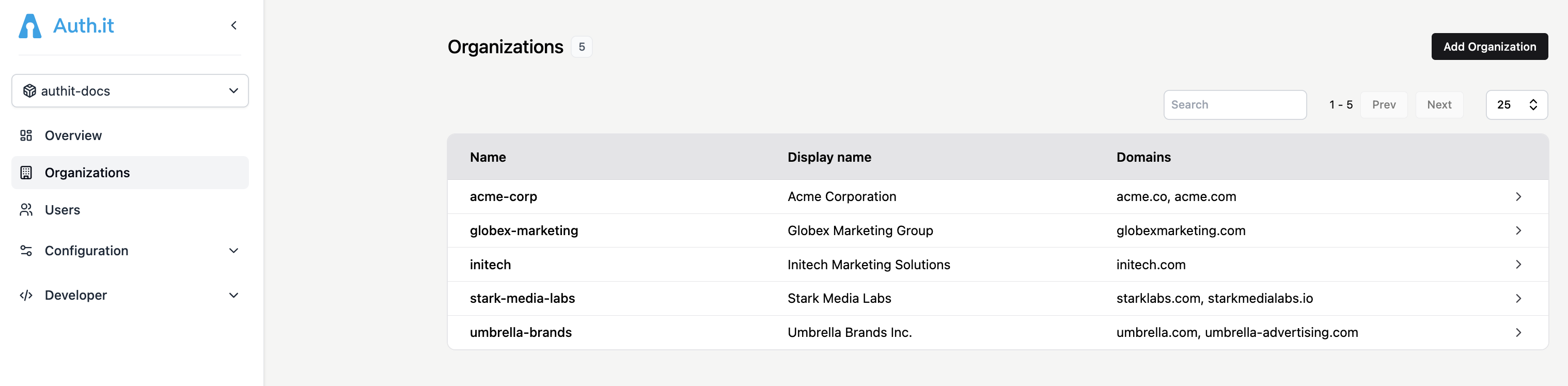Click the Next pagination button
1568x386 pixels.
point(1439,104)
